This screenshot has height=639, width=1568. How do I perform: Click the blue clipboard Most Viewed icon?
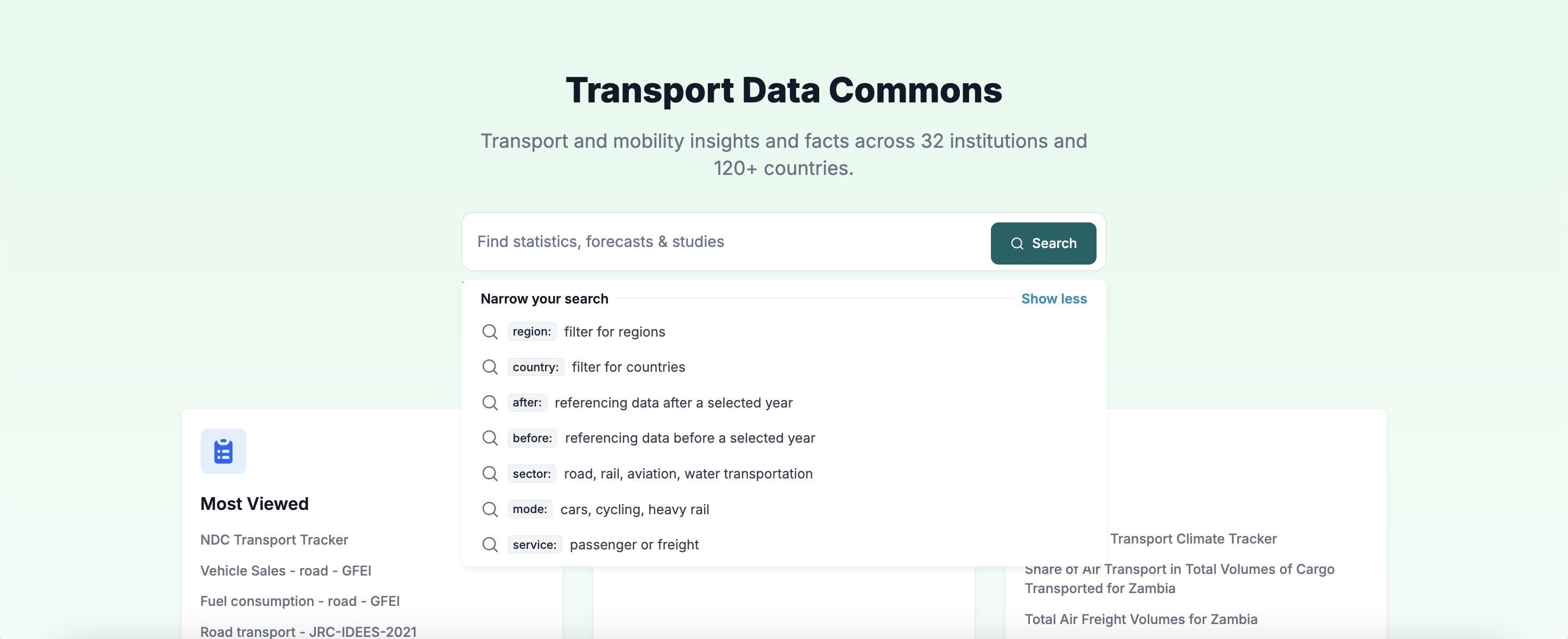pyautogui.click(x=223, y=451)
